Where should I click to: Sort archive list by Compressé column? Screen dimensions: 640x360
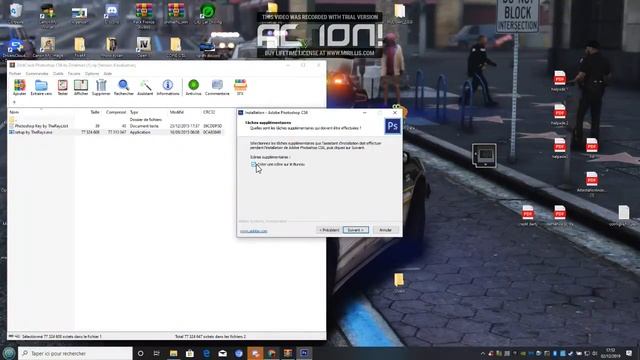pos(115,112)
